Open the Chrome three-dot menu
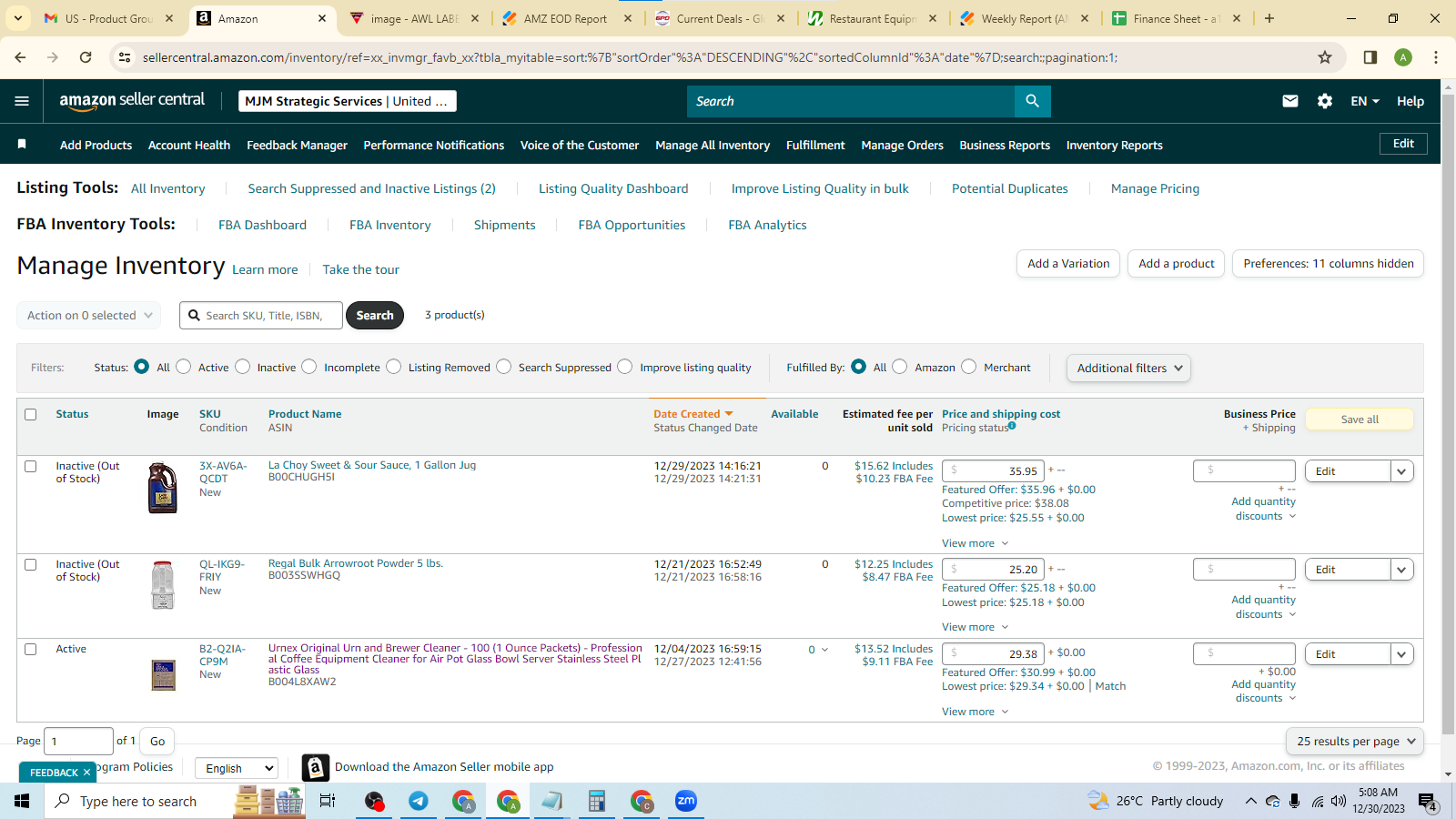1456x819 pixels. (1436, 57)
